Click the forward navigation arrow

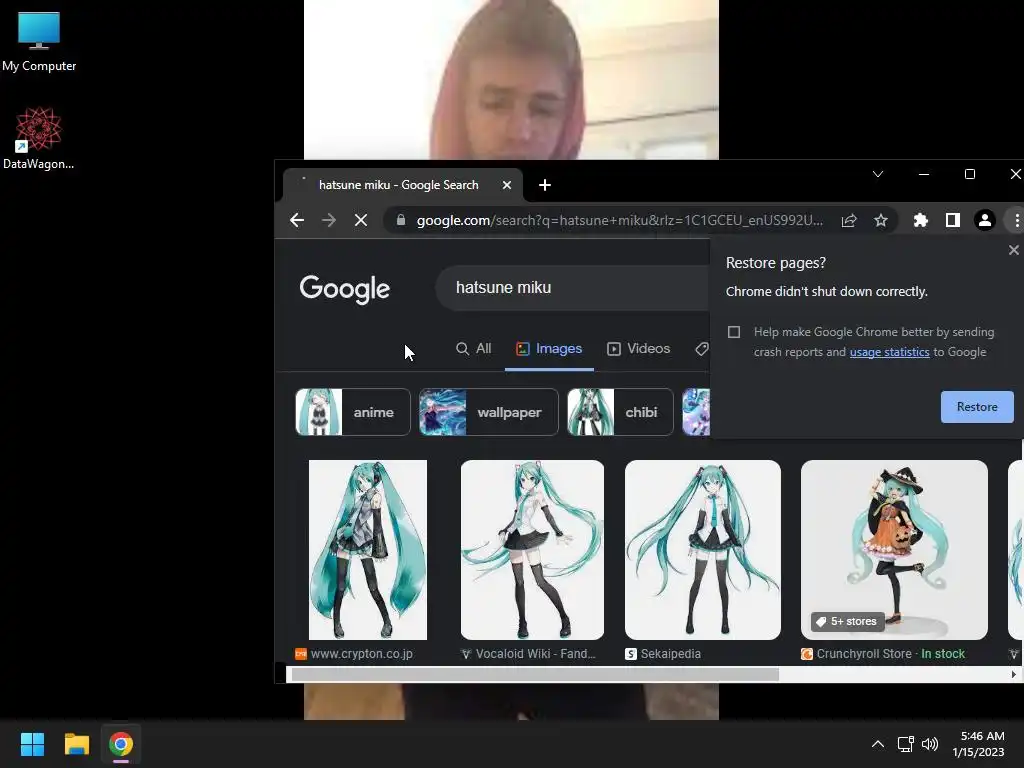pos(328,221)
